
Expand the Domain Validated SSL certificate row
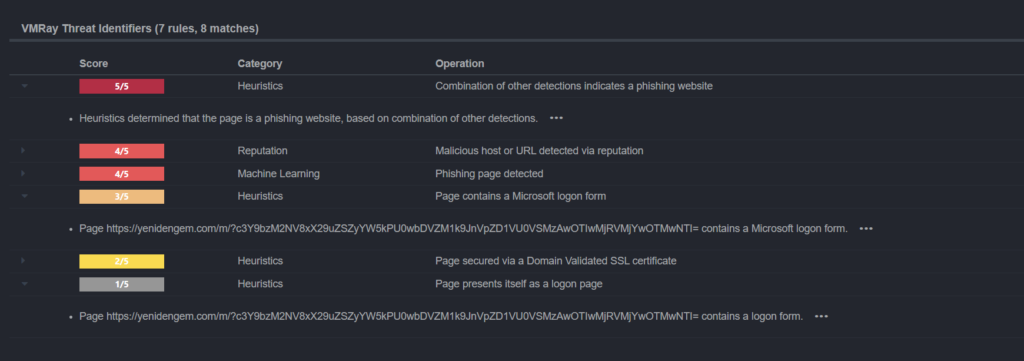(x=24, y=260)
